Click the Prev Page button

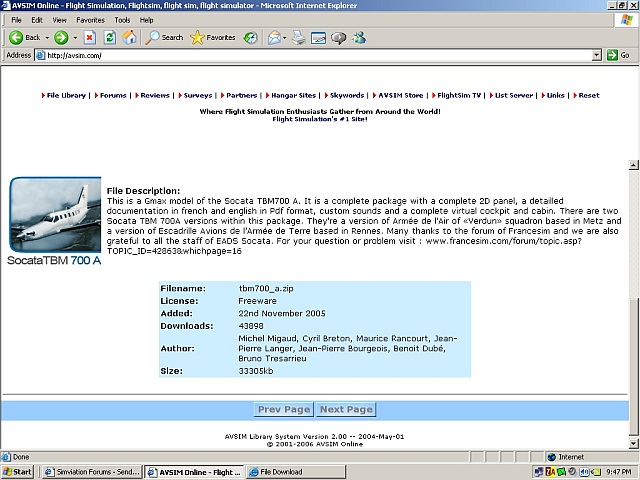tap(284, 409)
